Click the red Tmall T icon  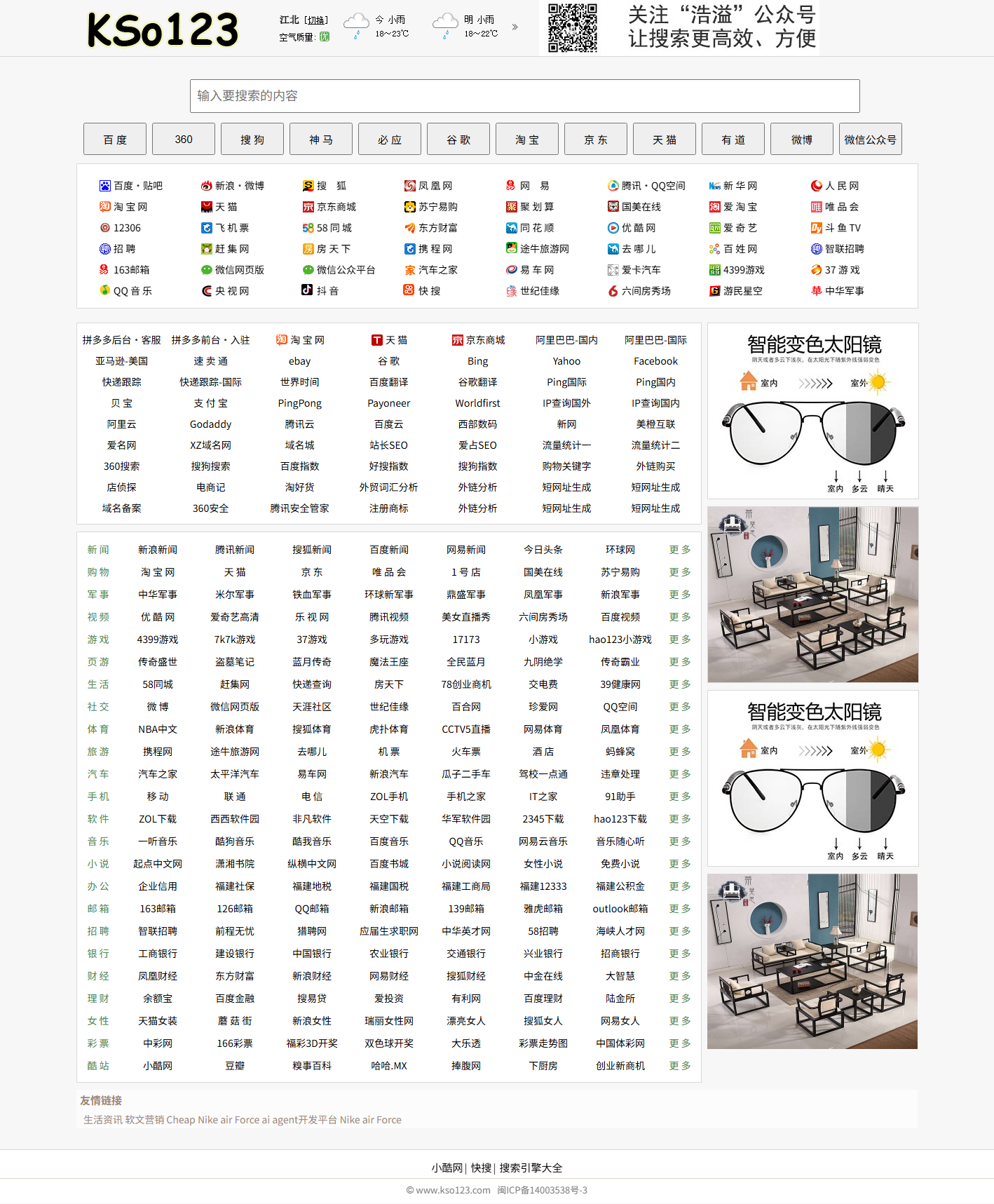click(x=377, y=340)
